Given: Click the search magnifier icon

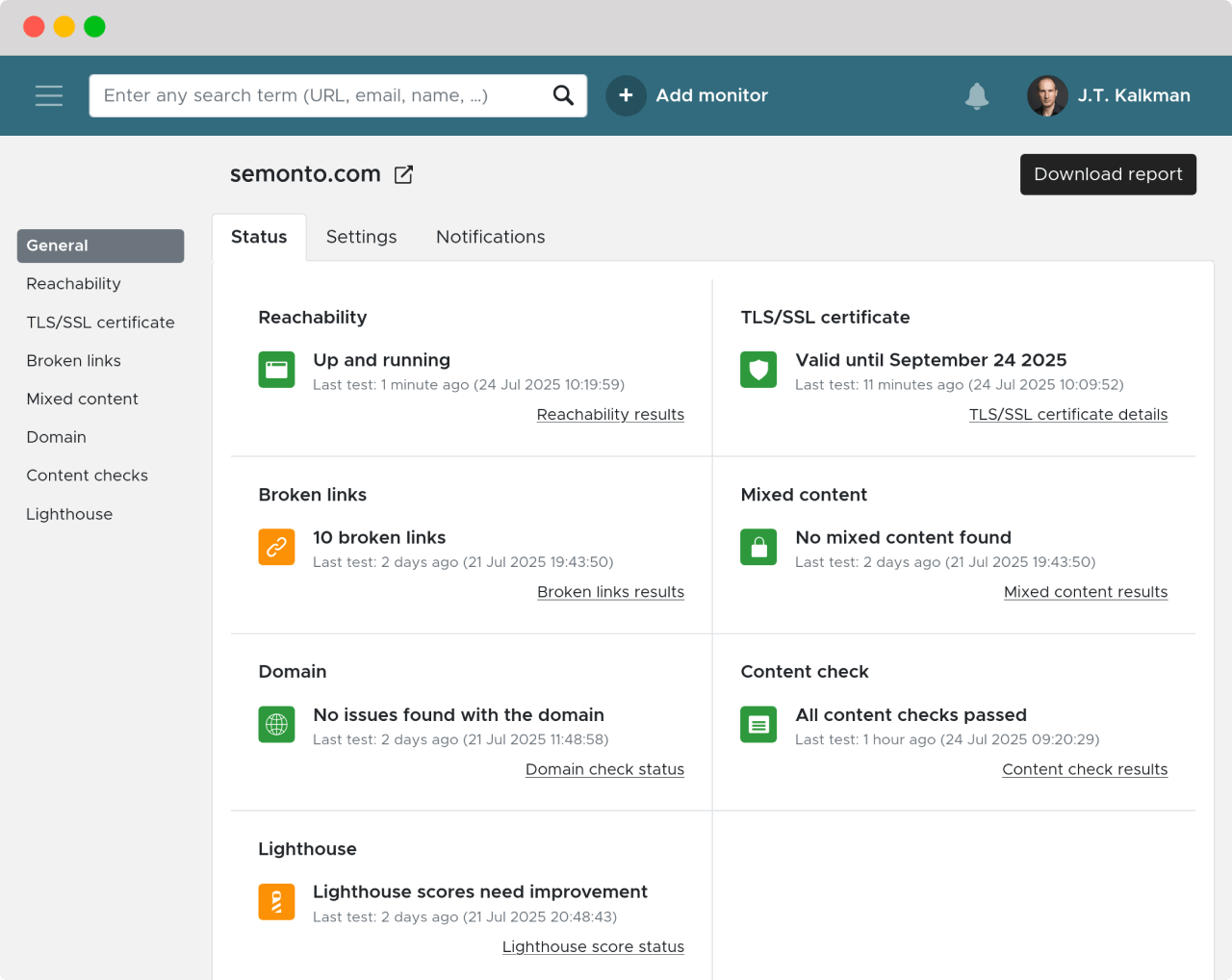Looking at the screenshot, I should pos(563,95).
